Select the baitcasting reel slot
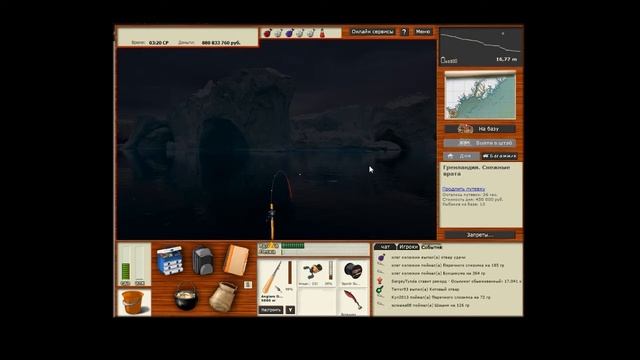This screenshot has height=360, width=640. (316, 273)
